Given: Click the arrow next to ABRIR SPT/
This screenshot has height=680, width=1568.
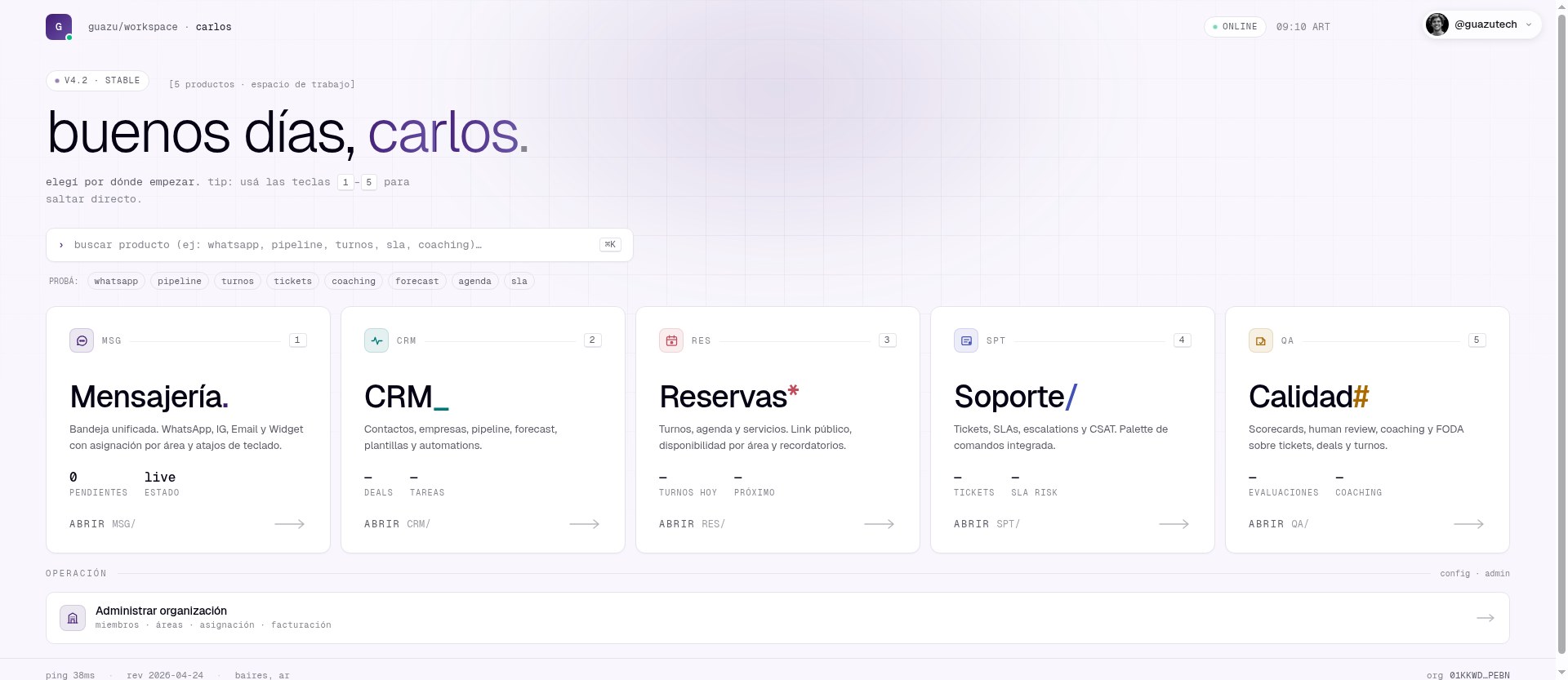Looking at the screenshot, I should coord(1174,524).
